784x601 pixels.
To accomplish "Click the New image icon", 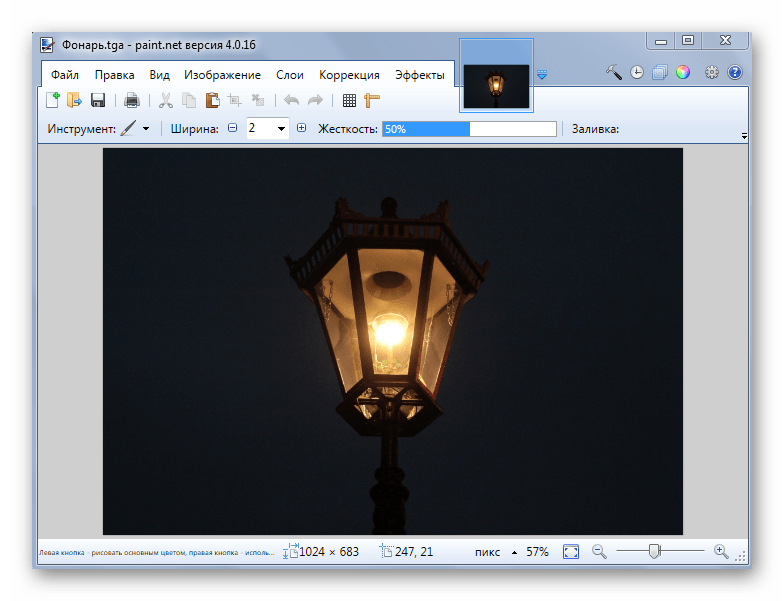I will (52, 100).
